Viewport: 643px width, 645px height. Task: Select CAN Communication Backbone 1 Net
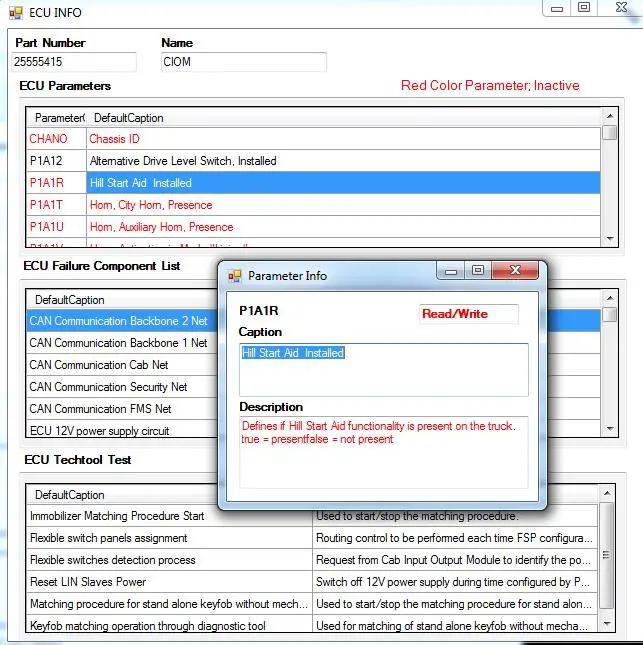click(x=122, y=343)
